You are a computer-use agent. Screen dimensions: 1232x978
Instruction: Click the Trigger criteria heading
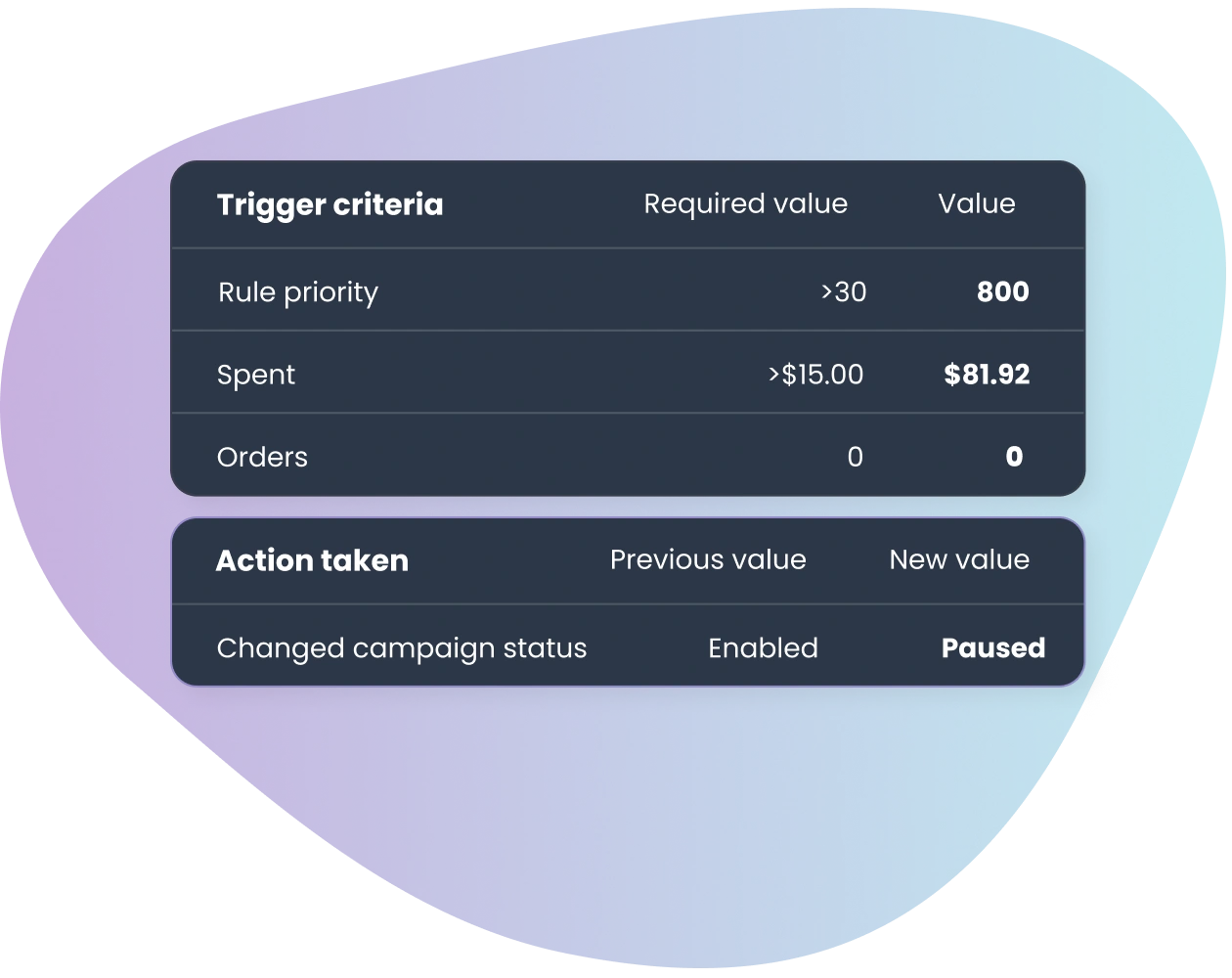pos(330,205)
